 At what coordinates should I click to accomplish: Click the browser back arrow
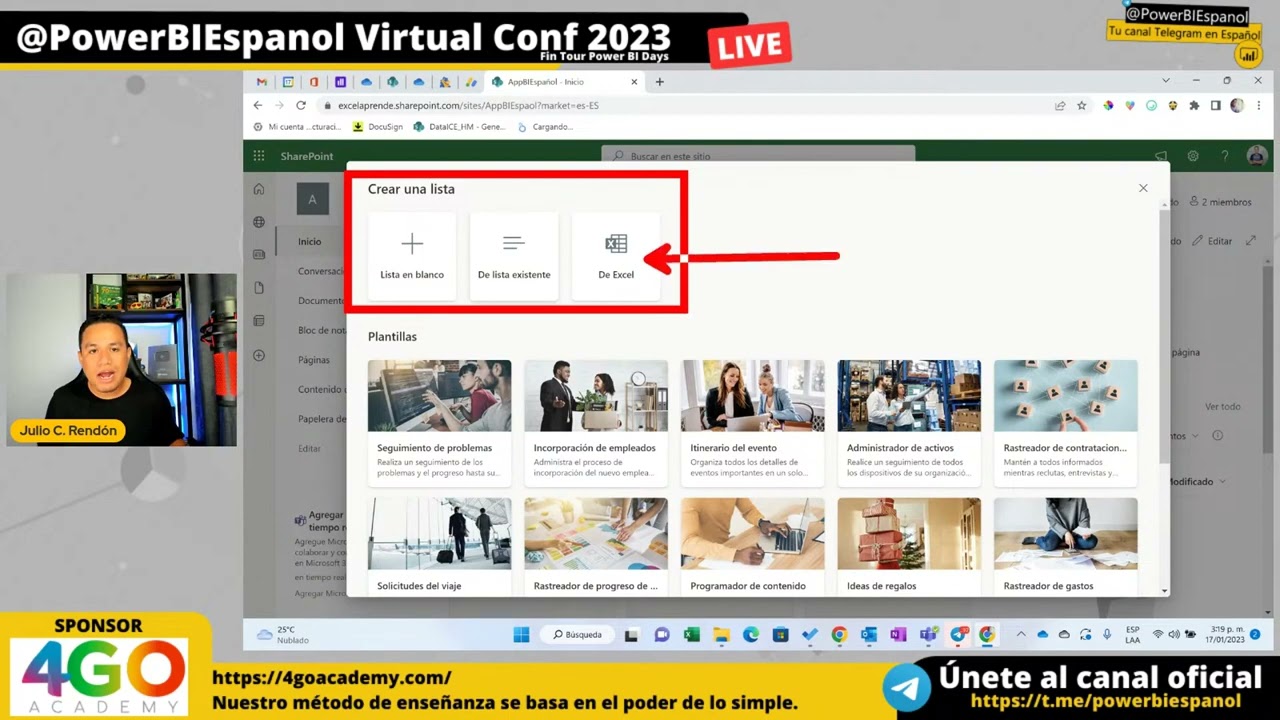(258, 105)
